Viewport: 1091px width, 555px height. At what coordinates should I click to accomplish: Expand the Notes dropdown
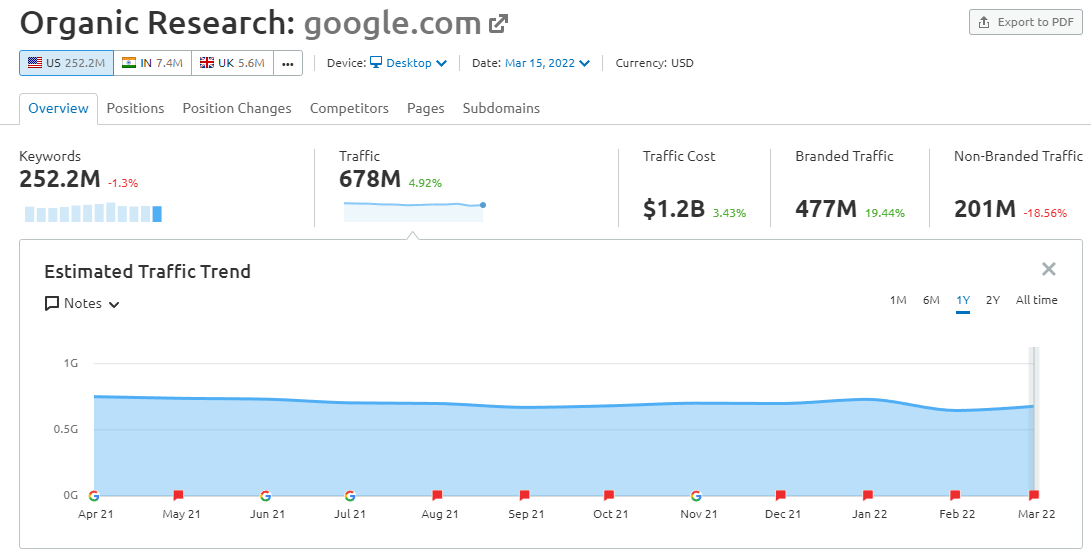[x=82, y=304]
